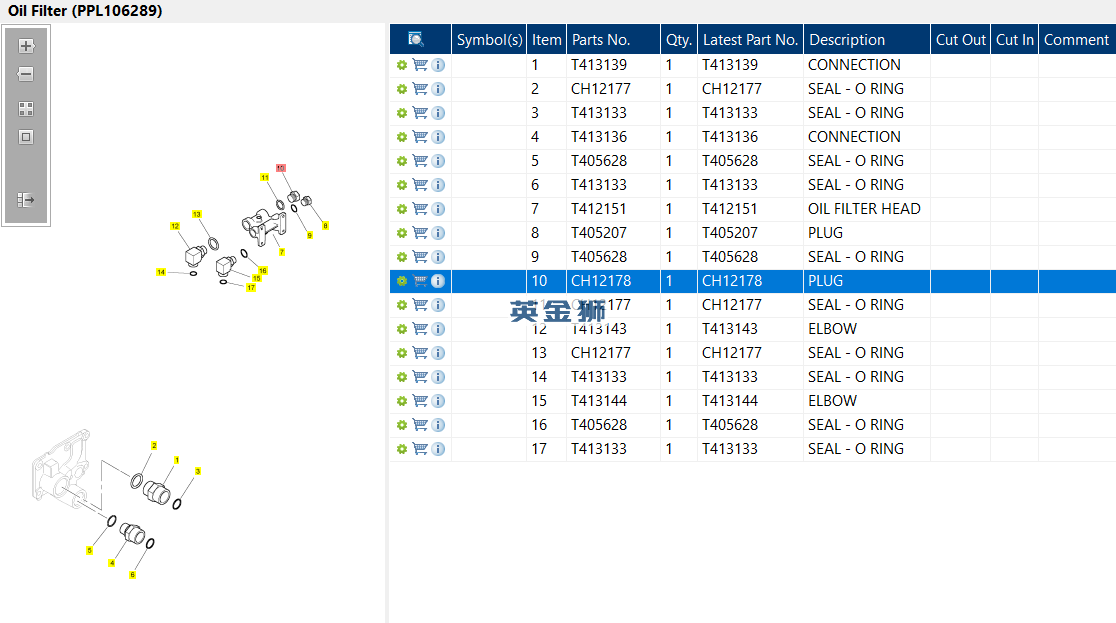1116x623 pixels.
Task: Click callout 13 on the diagram
Action: click(196, 214)
